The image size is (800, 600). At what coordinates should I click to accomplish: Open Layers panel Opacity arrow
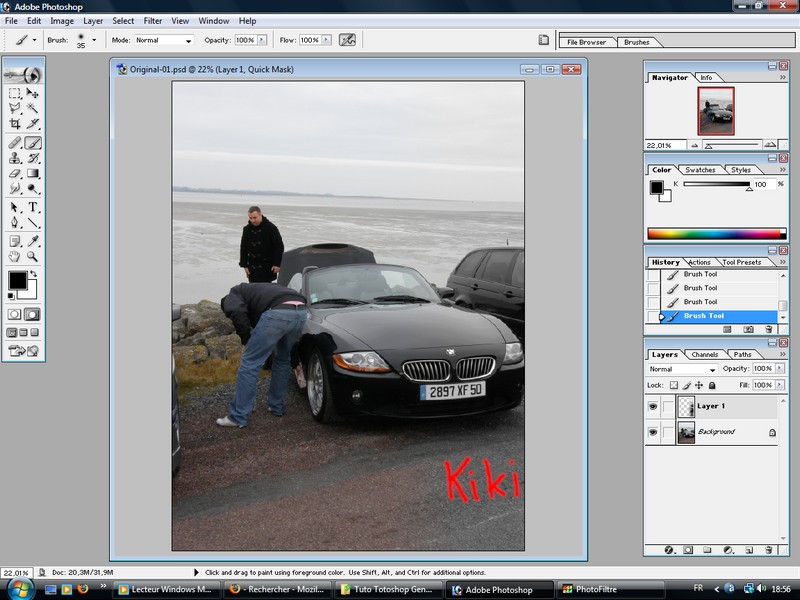(x=780, y=368)
